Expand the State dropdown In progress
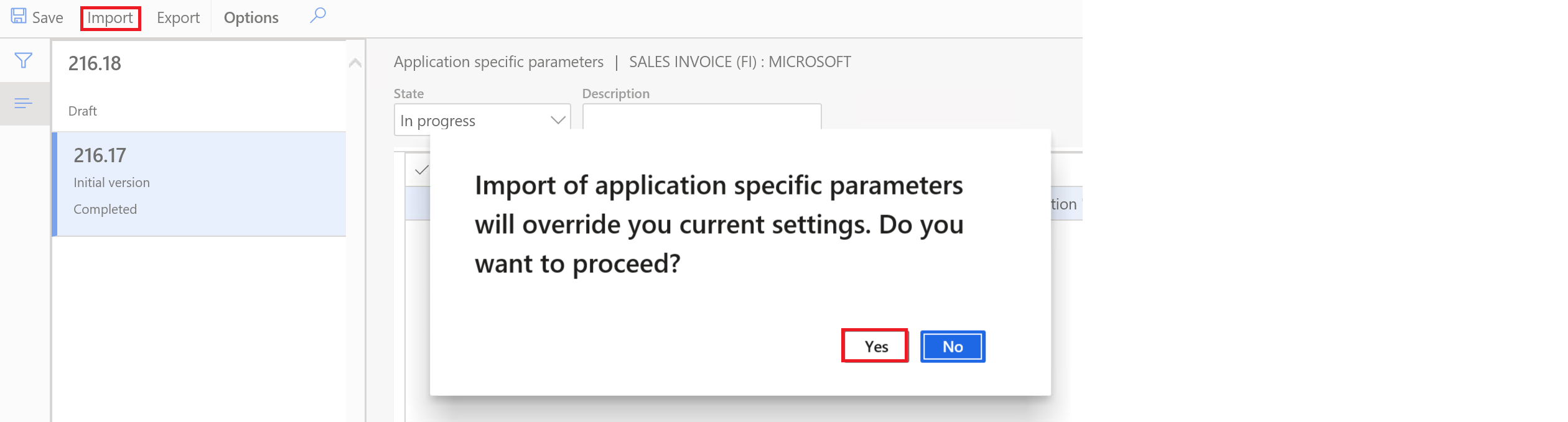The height and width of the screenshot is (422, 1568). pos(482,120)
